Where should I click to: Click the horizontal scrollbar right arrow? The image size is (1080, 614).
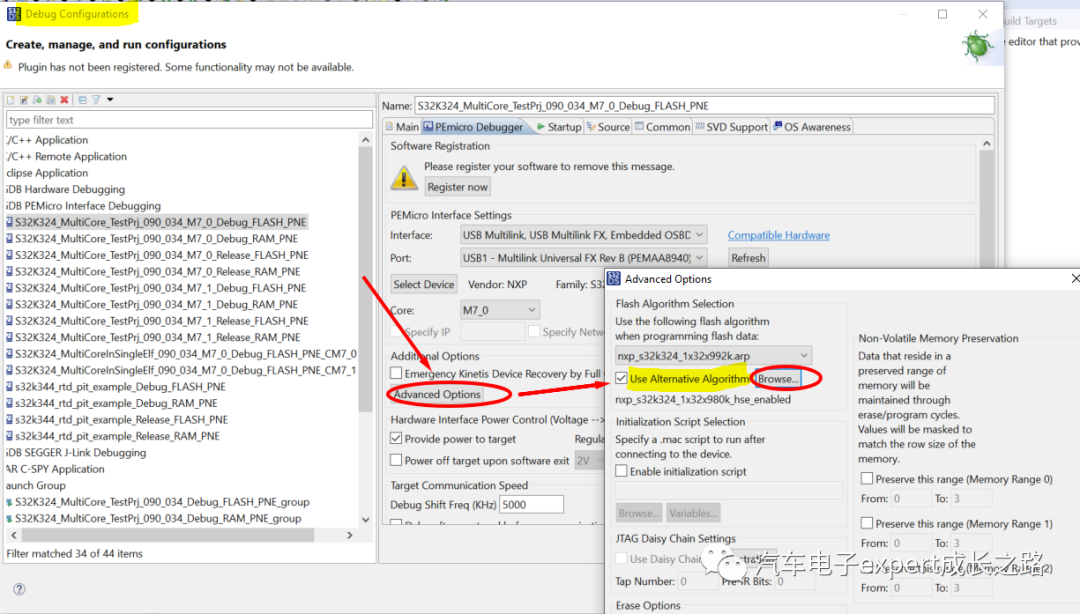coord(350,535)
